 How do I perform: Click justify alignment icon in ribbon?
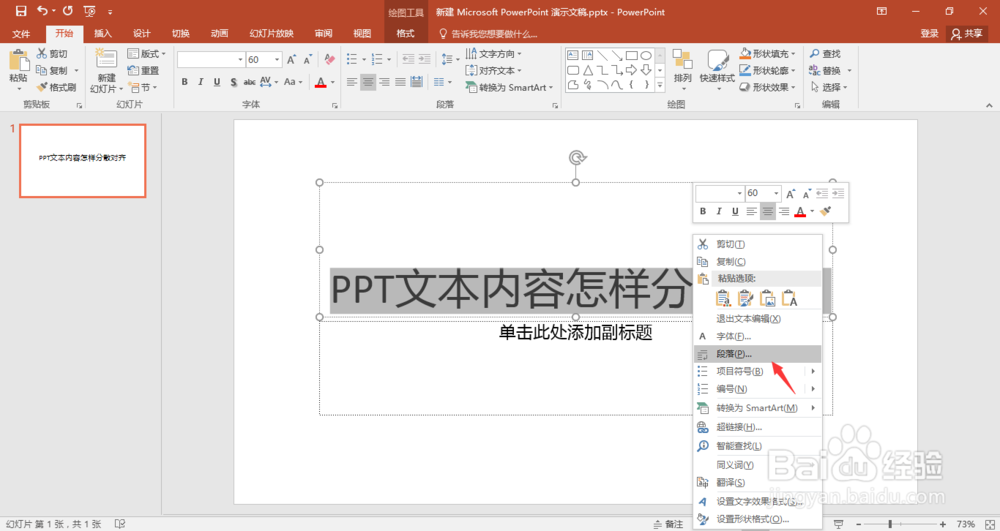point(400,82)
